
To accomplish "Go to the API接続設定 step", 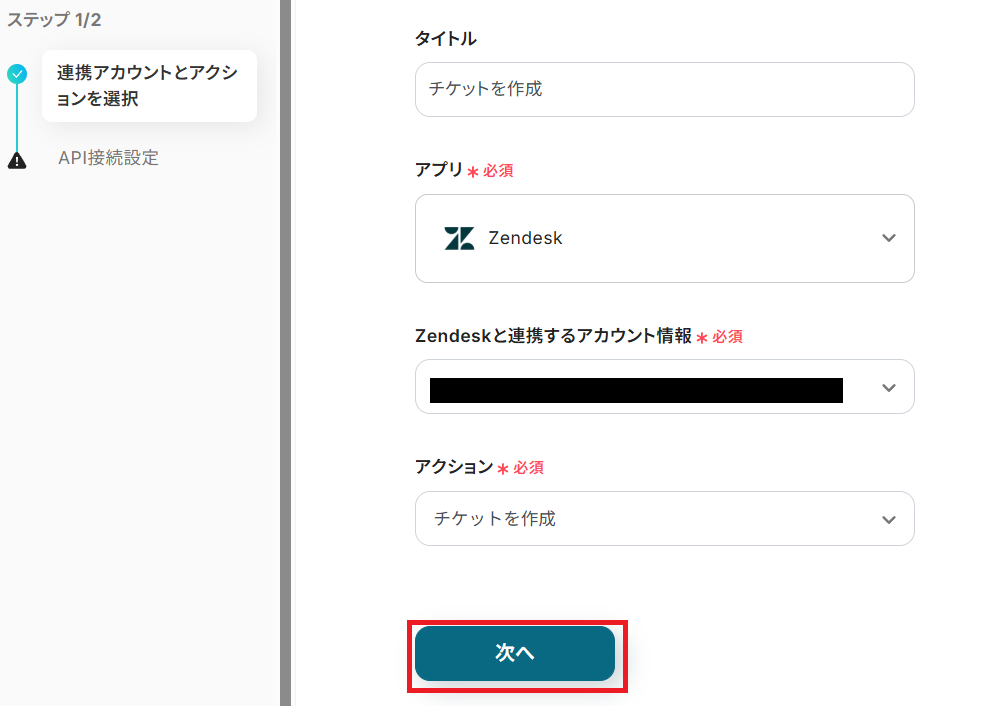I will click(108, 158).
